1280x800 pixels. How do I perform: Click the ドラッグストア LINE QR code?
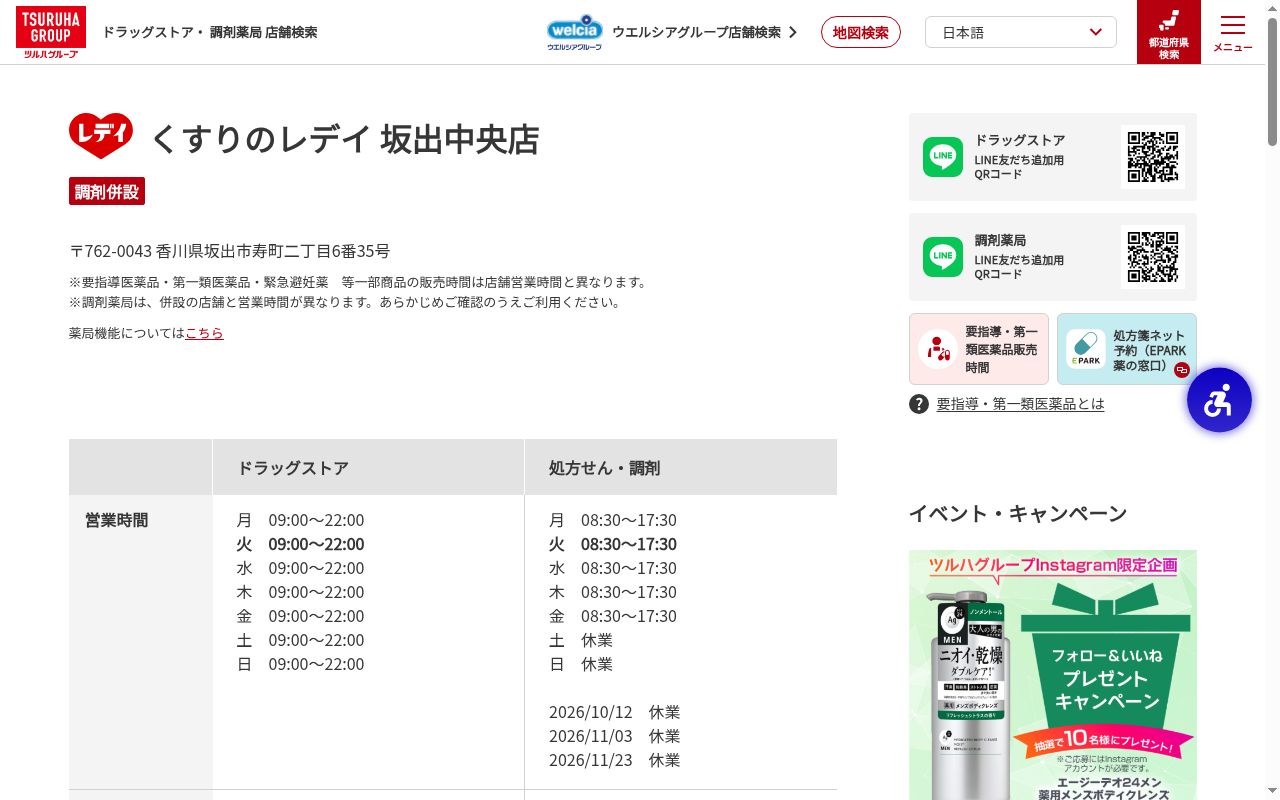[x=1153, y=157]
